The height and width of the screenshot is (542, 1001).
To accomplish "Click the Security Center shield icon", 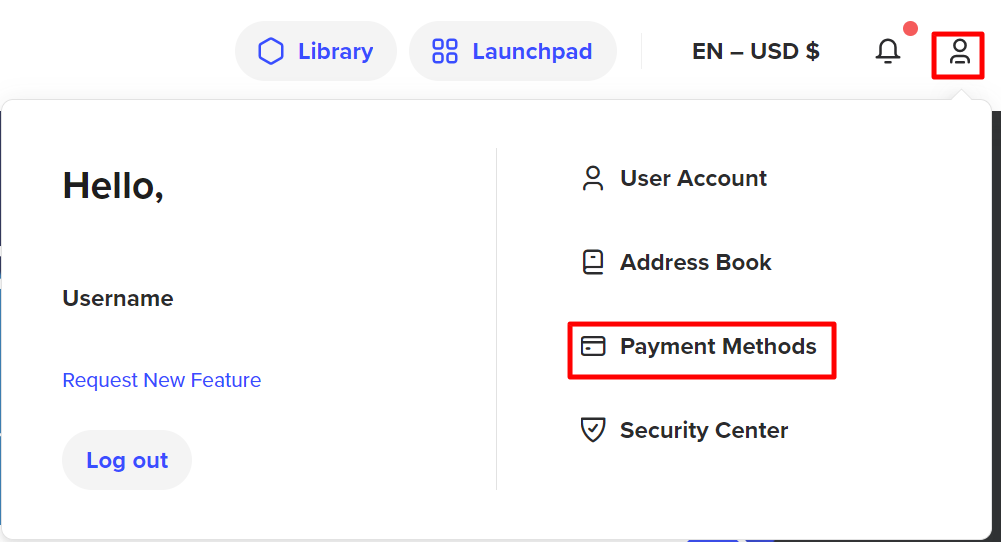I will click(592, 430).
